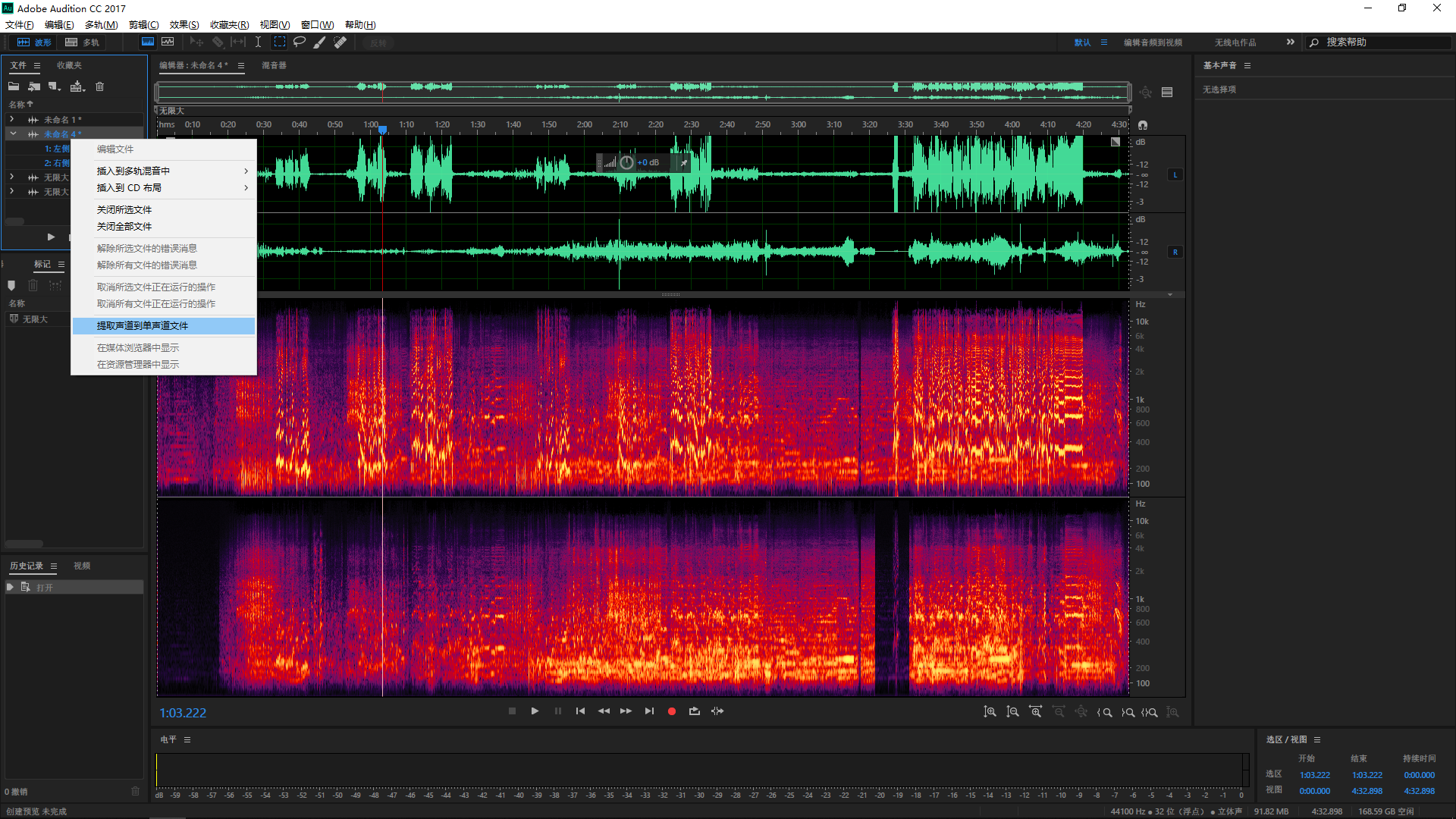Screen dimensions: 1456x819
Task: Toggle loop playback button
Action: pyautogui.click(x=694, y=711)
